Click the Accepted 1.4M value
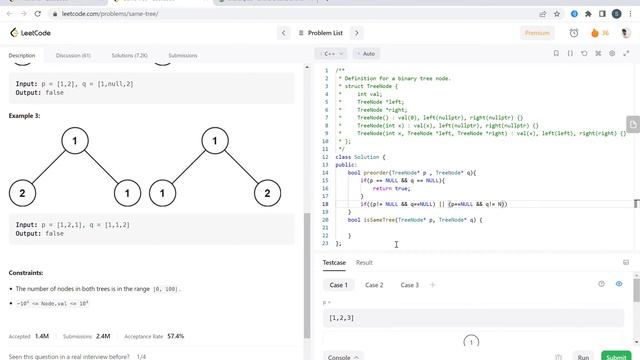This screenshot has width=640, height=360. 42,336
